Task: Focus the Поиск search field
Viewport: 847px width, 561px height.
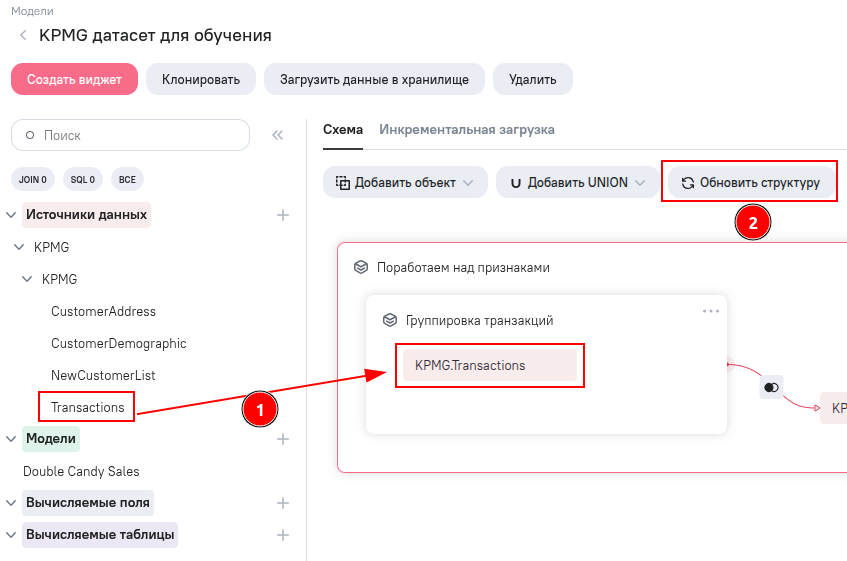Action: pyautogui.click(x=131, y=135)
